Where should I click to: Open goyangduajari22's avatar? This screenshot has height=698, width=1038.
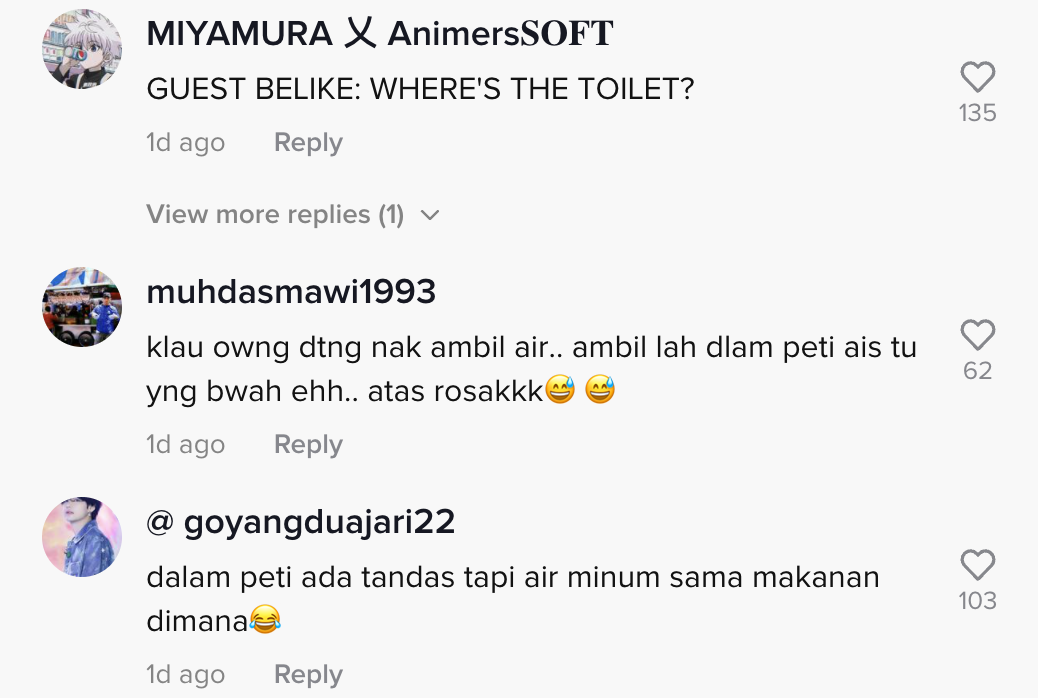pos(82,536)
